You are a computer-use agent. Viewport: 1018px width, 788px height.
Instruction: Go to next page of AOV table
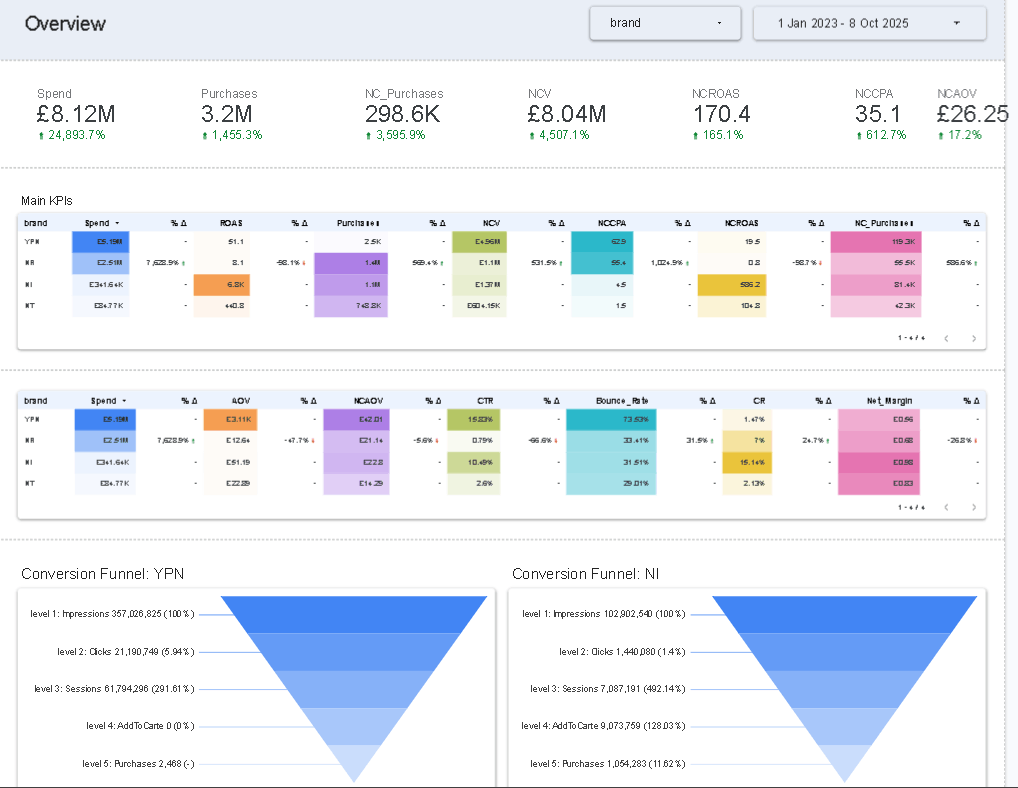click(973, 507)
